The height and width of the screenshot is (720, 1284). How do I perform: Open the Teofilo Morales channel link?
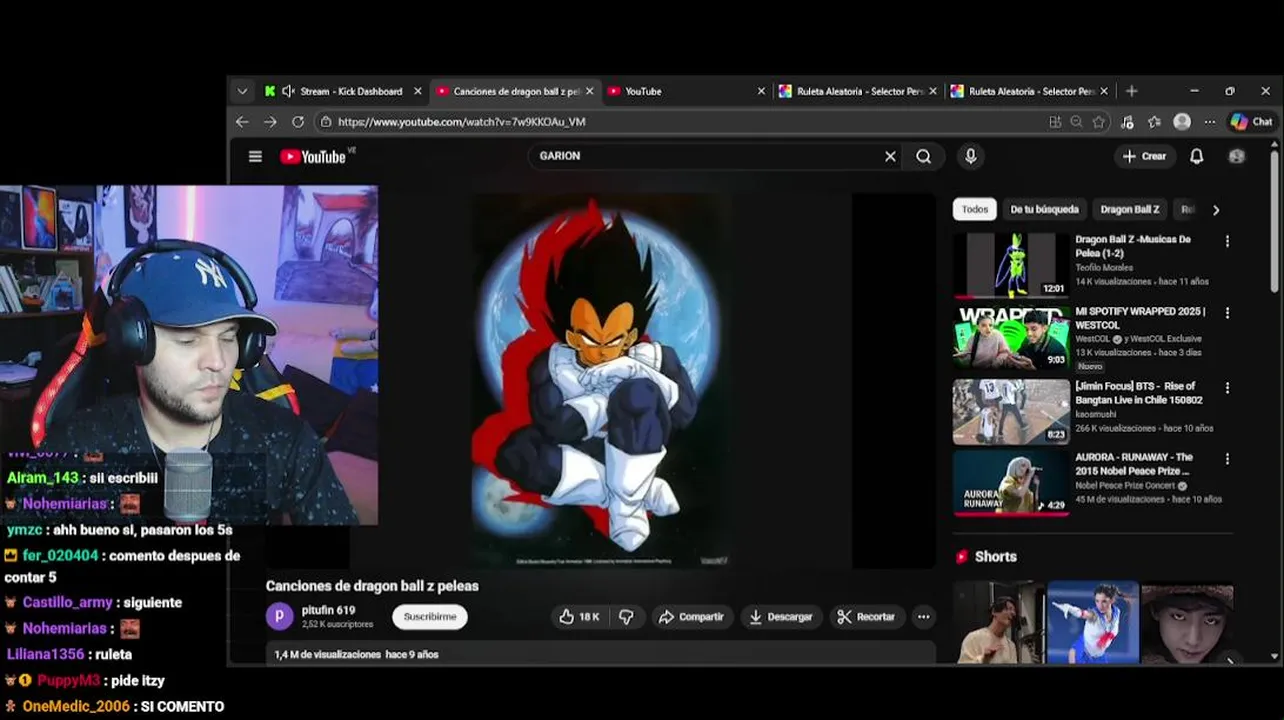coord(1106,267)
